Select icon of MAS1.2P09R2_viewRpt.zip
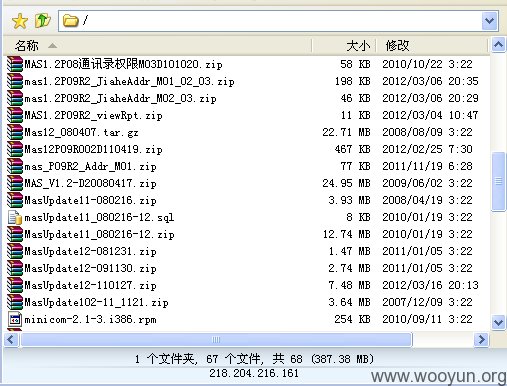 tap(15, 115)
